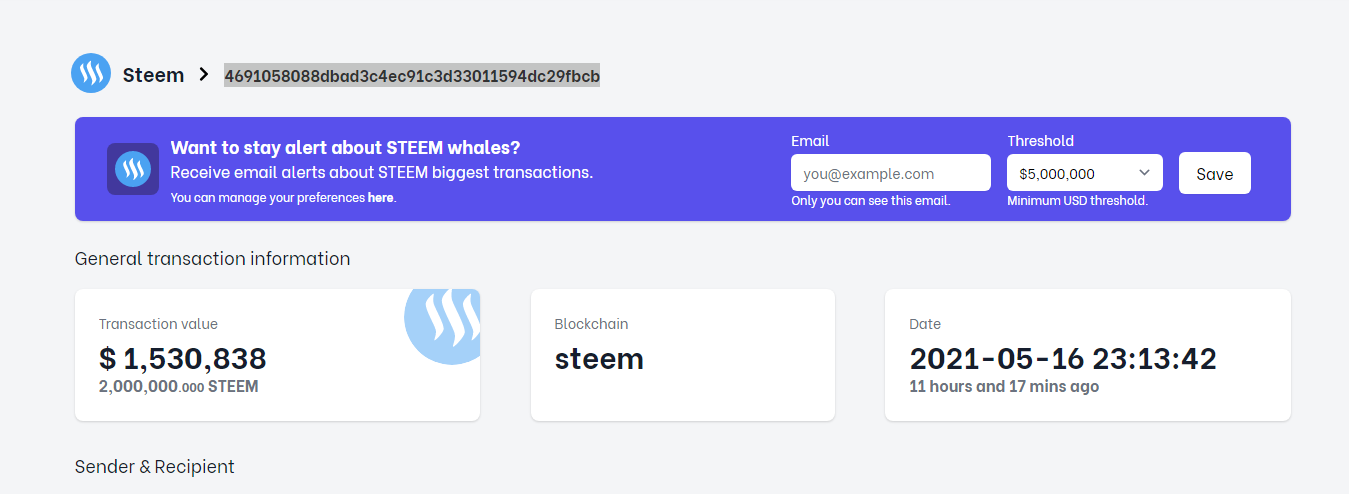Click the 2021-05-16 23:13:42 date value

(x=1062, y=358)
